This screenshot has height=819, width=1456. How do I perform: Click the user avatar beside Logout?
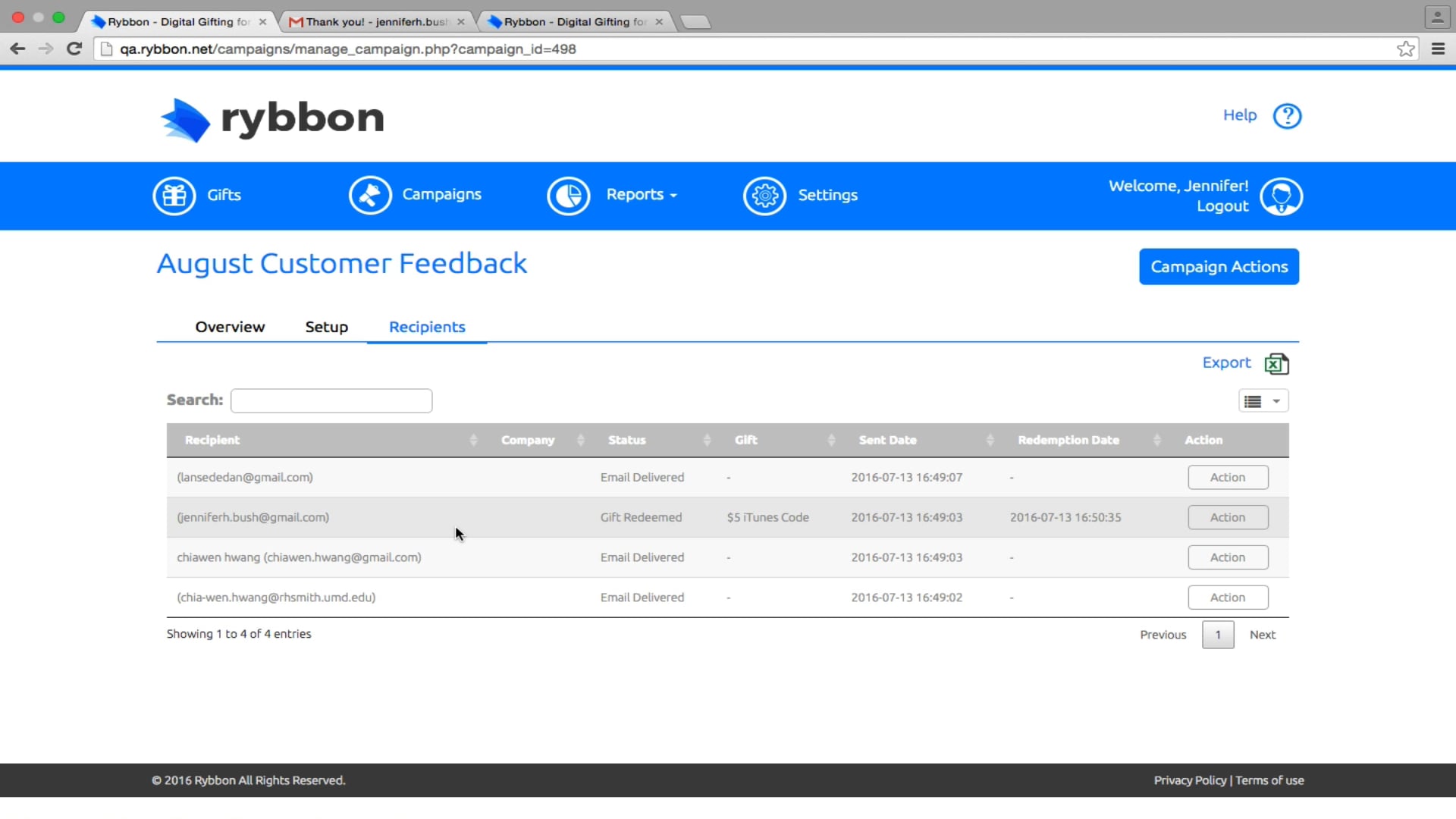[x=1282, y=196]
